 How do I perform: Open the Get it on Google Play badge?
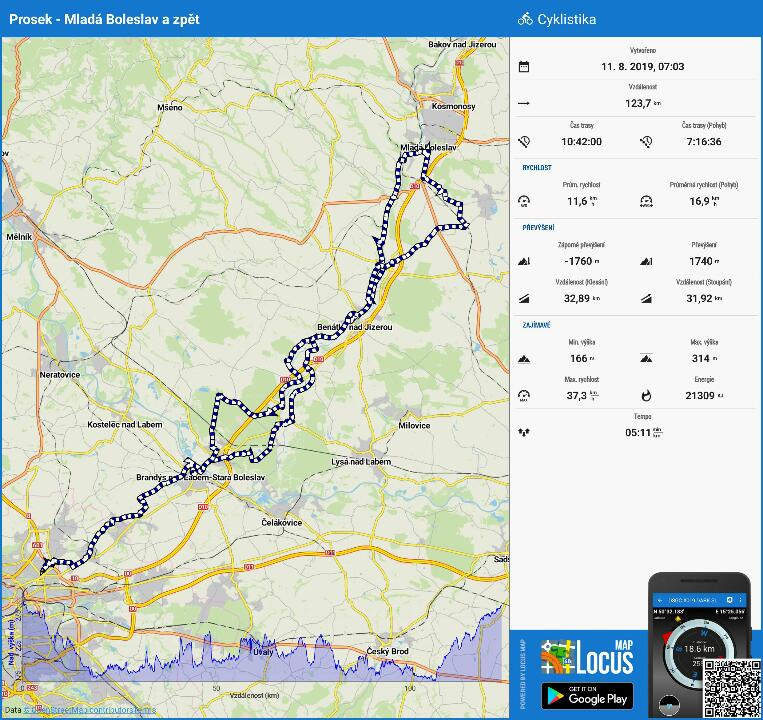(587, 696)
